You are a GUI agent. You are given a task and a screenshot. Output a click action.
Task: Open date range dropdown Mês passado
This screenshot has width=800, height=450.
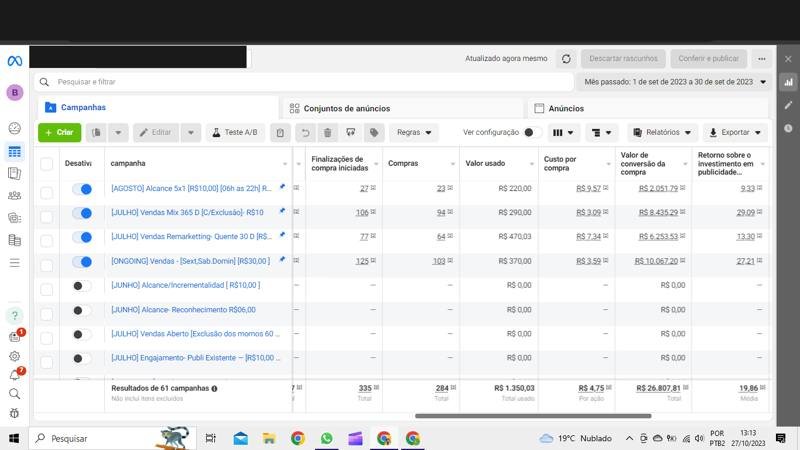(x=674, y=82)
